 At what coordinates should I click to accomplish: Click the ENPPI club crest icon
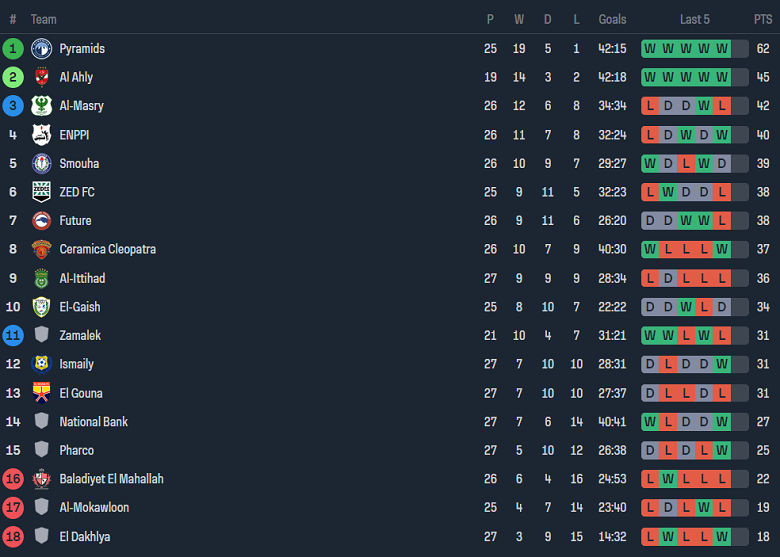[x=41, y=135]
